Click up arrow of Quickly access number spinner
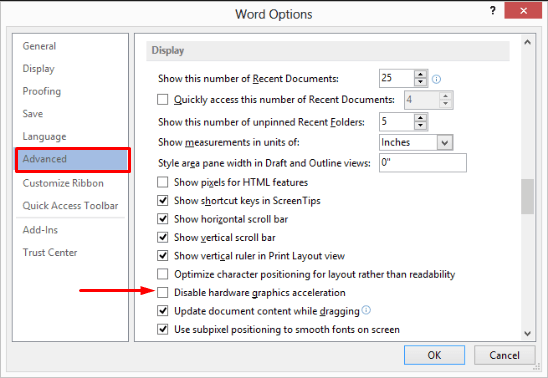Image resolution: width=548 pixels, height=378 pixels. 445,96
